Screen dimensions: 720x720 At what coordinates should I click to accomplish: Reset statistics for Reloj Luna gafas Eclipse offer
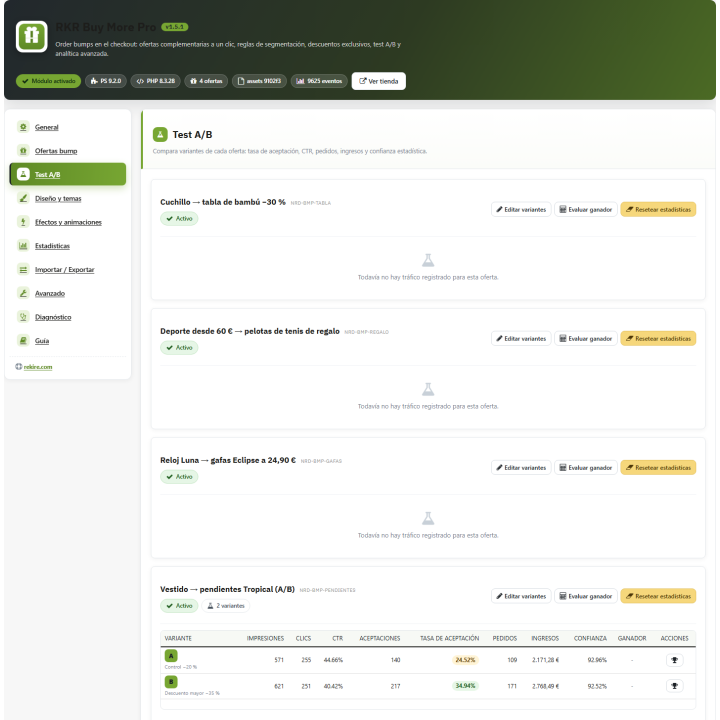[658, 467]
